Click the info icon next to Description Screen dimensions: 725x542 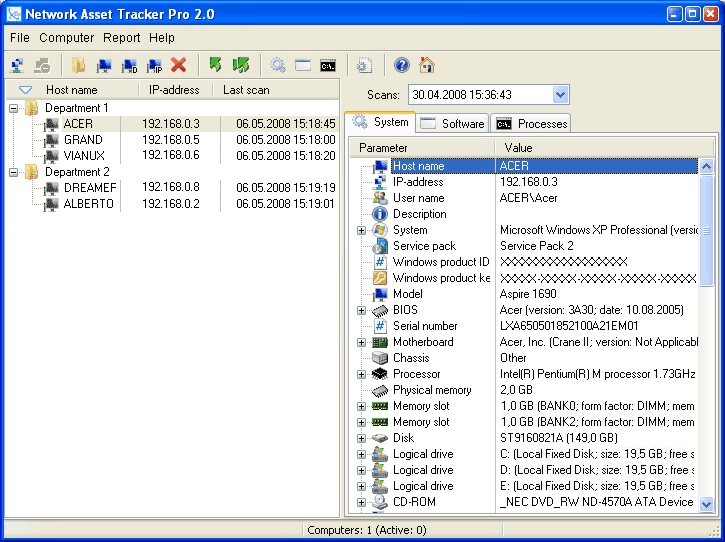pos(380,214)
